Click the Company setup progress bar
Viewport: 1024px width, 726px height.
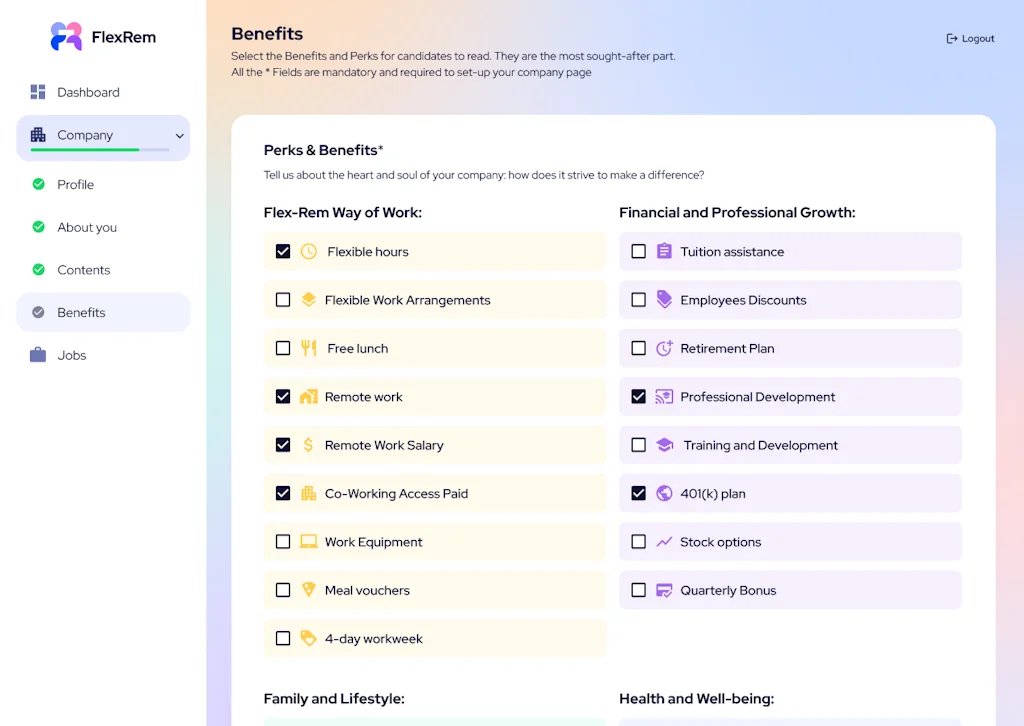click(x=100, y=150)
